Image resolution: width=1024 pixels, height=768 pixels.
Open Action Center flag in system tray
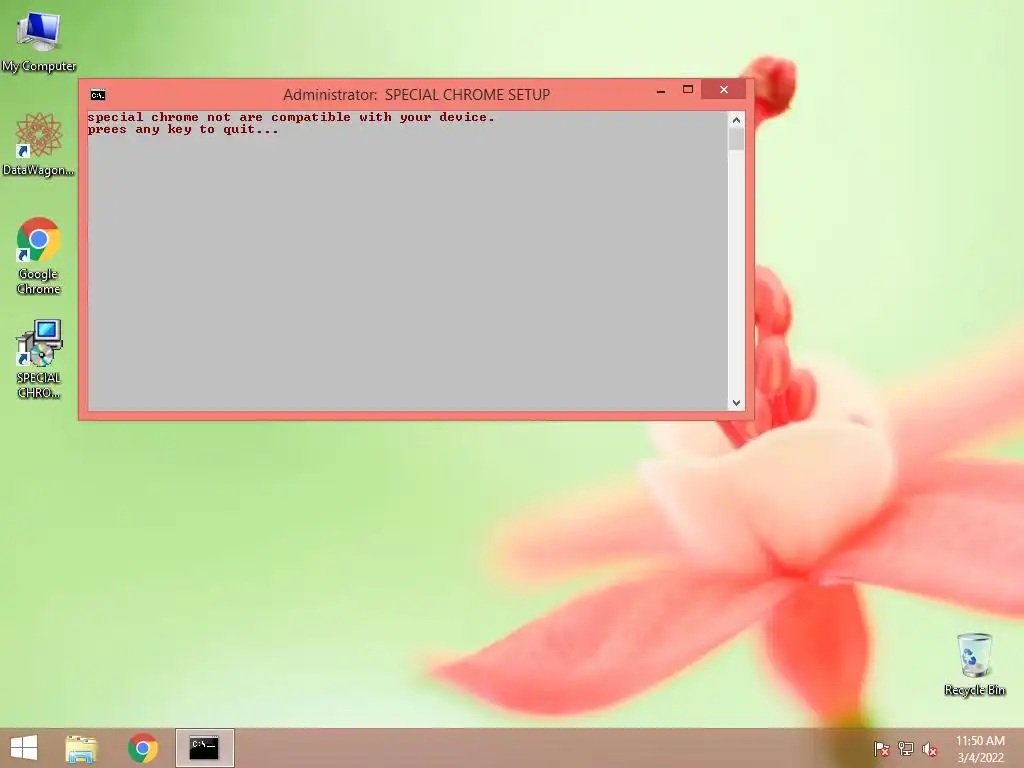(881, 749)
